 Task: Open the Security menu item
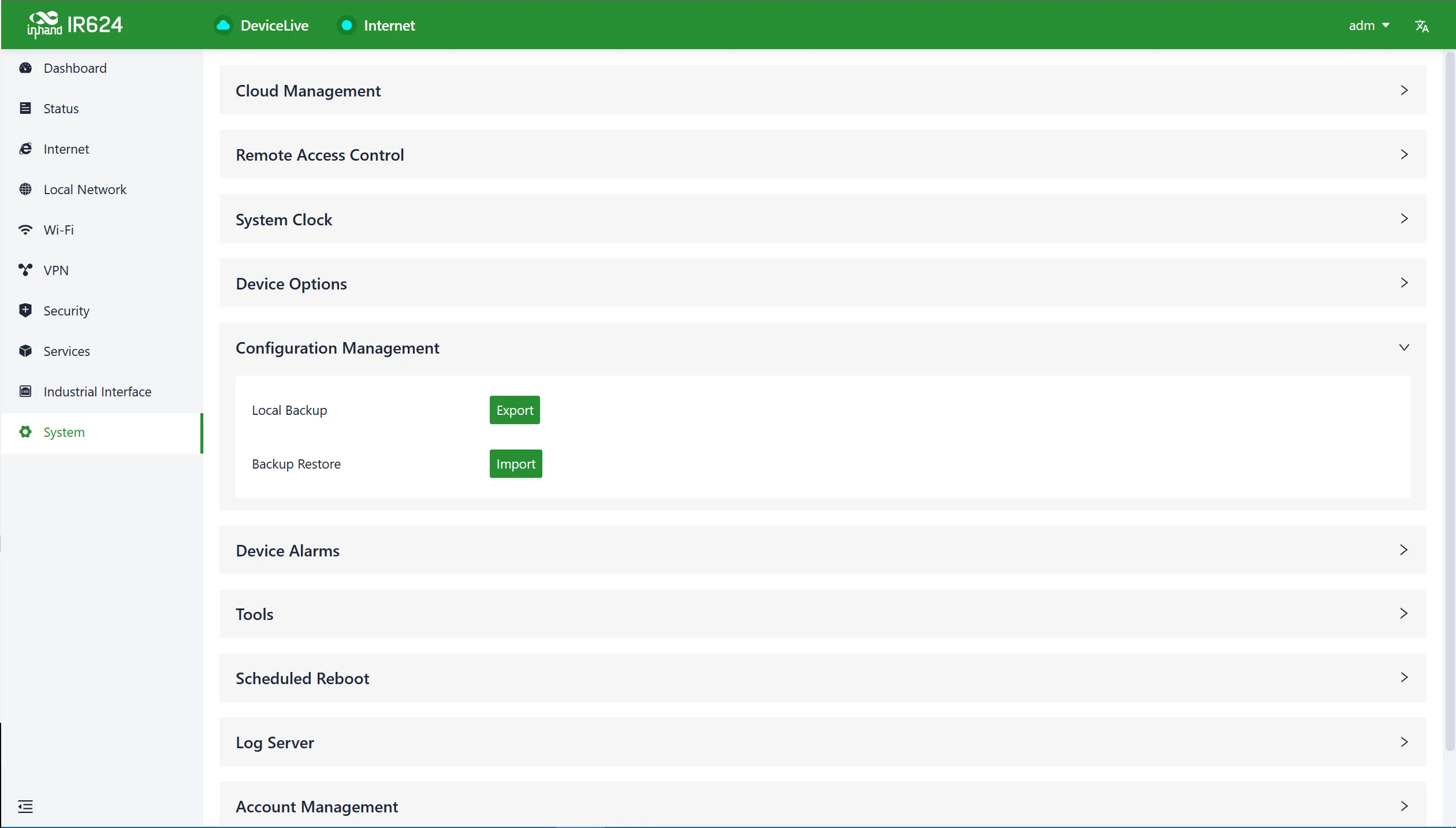point(102,311)
